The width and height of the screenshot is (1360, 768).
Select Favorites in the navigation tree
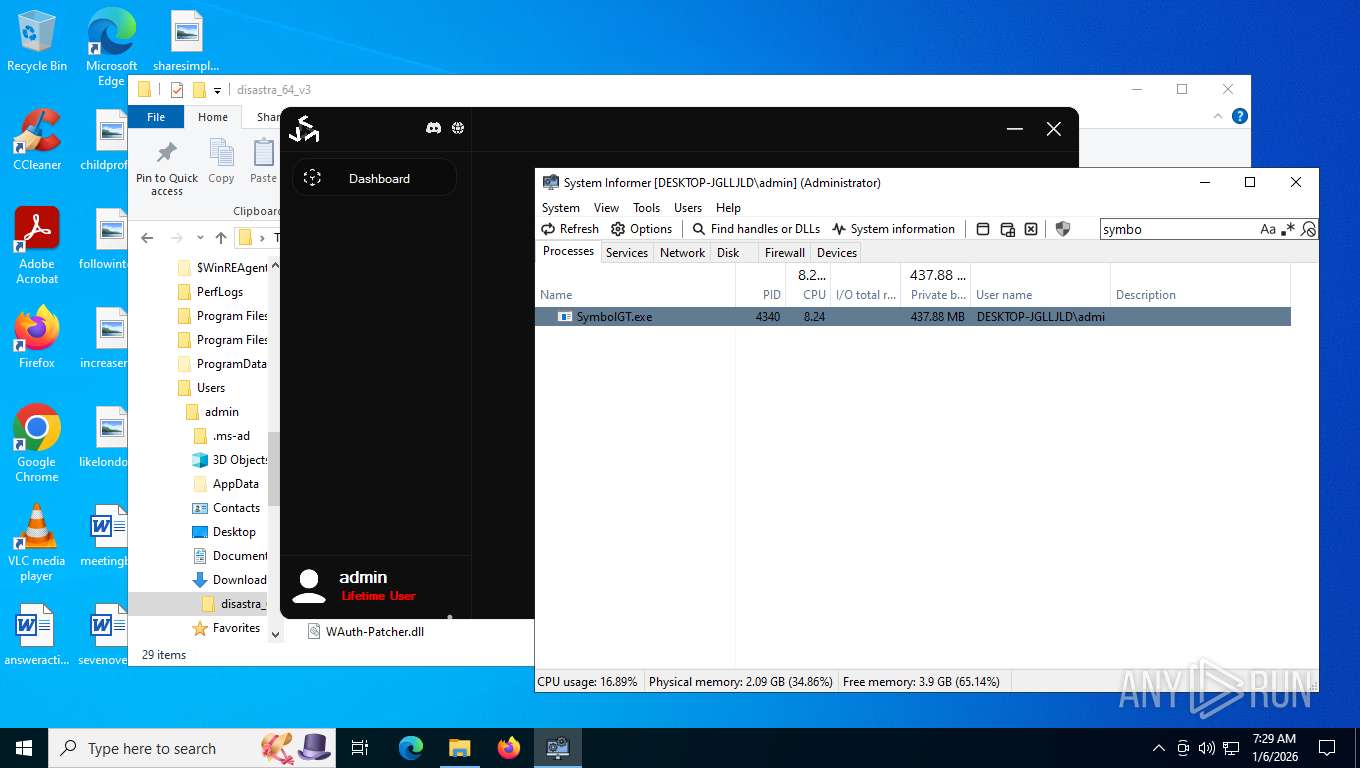point(236,628)
